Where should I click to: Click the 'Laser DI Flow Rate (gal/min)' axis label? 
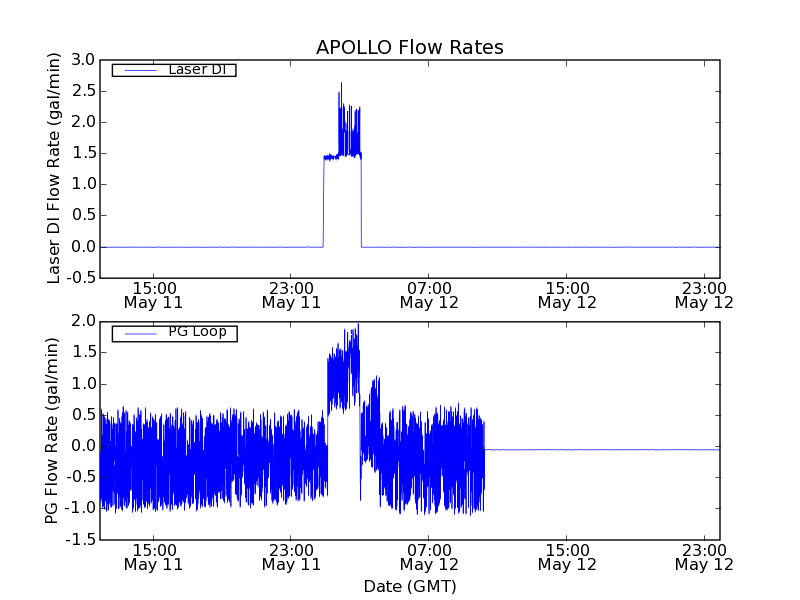54,168
